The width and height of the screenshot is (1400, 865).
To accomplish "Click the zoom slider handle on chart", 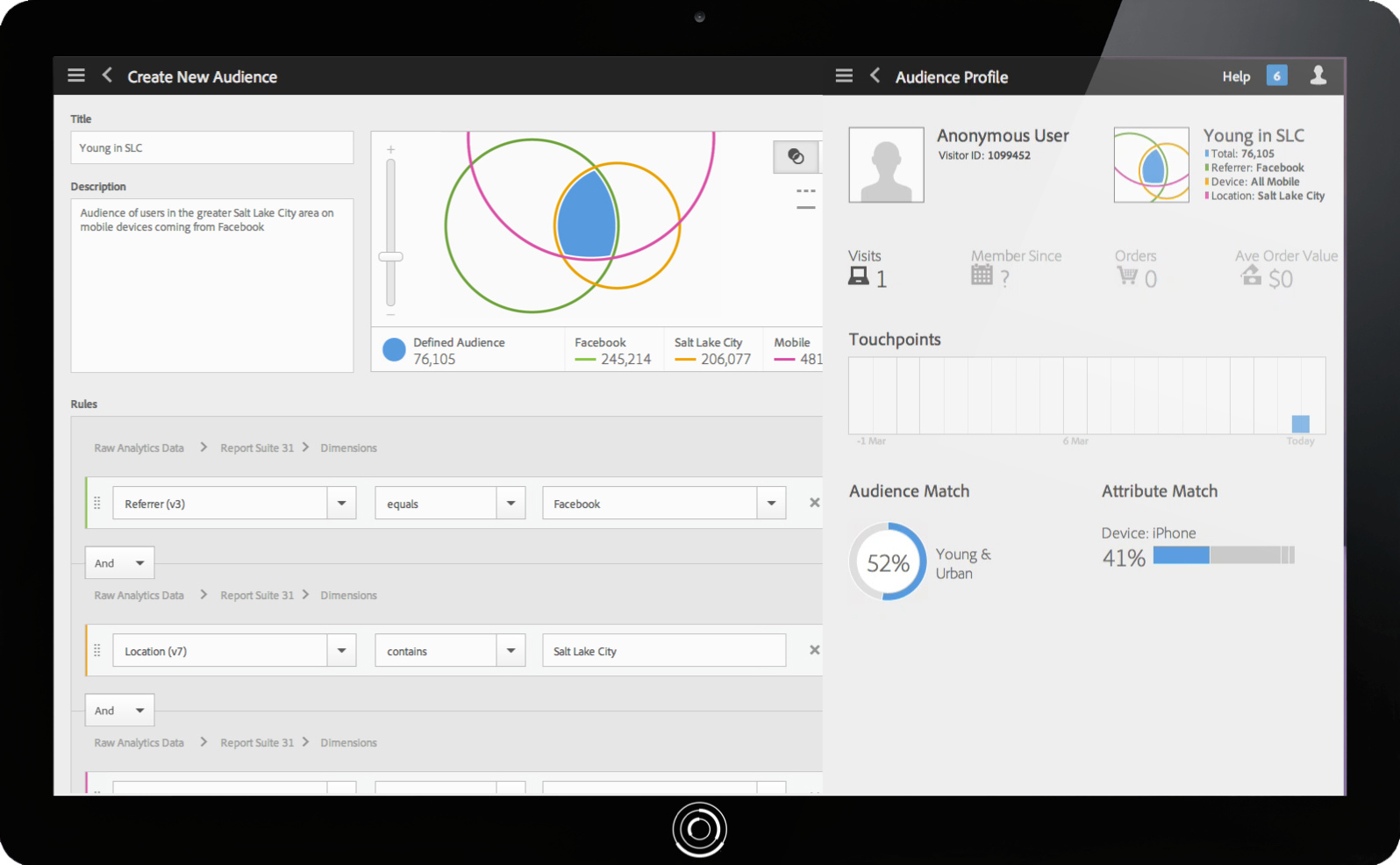I will (x=390, y=257).
